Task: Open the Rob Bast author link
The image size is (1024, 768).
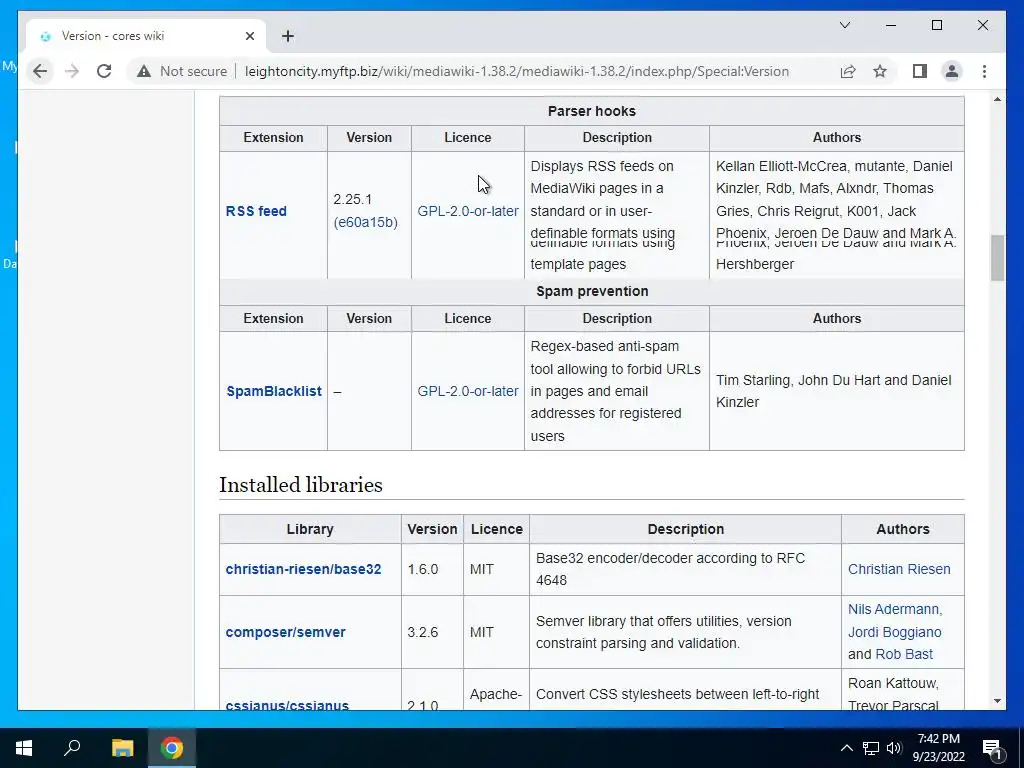Action: [904, 654]
